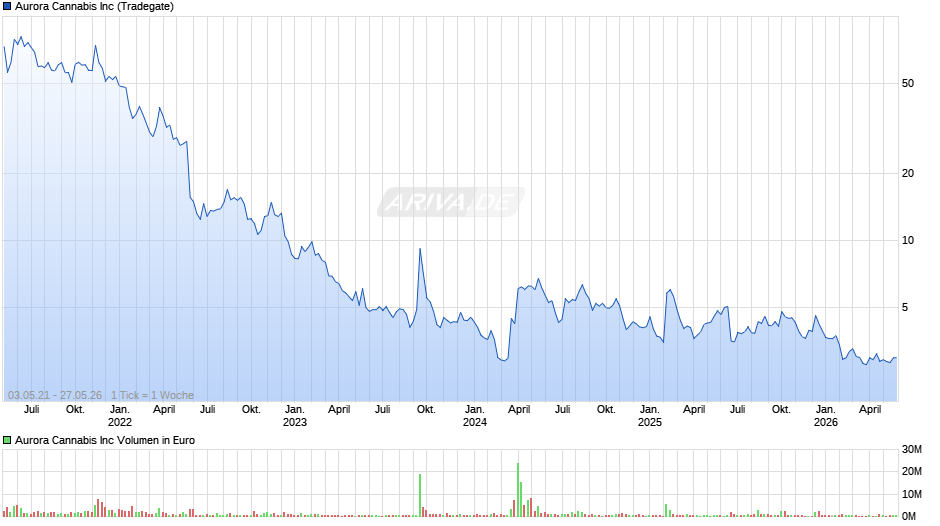Select the chart title "Aurora Cannabis Inc (Tradegate)"

point(95,7)
